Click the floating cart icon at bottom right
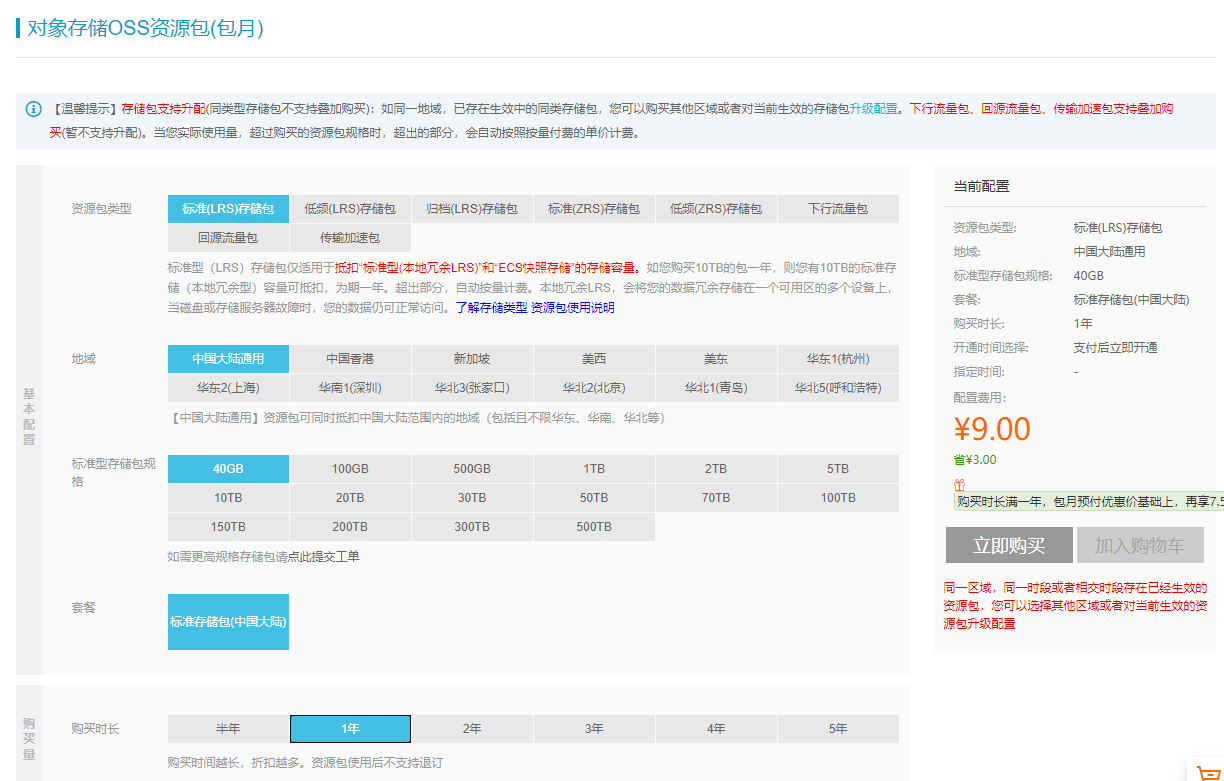 click(1207, 769)
